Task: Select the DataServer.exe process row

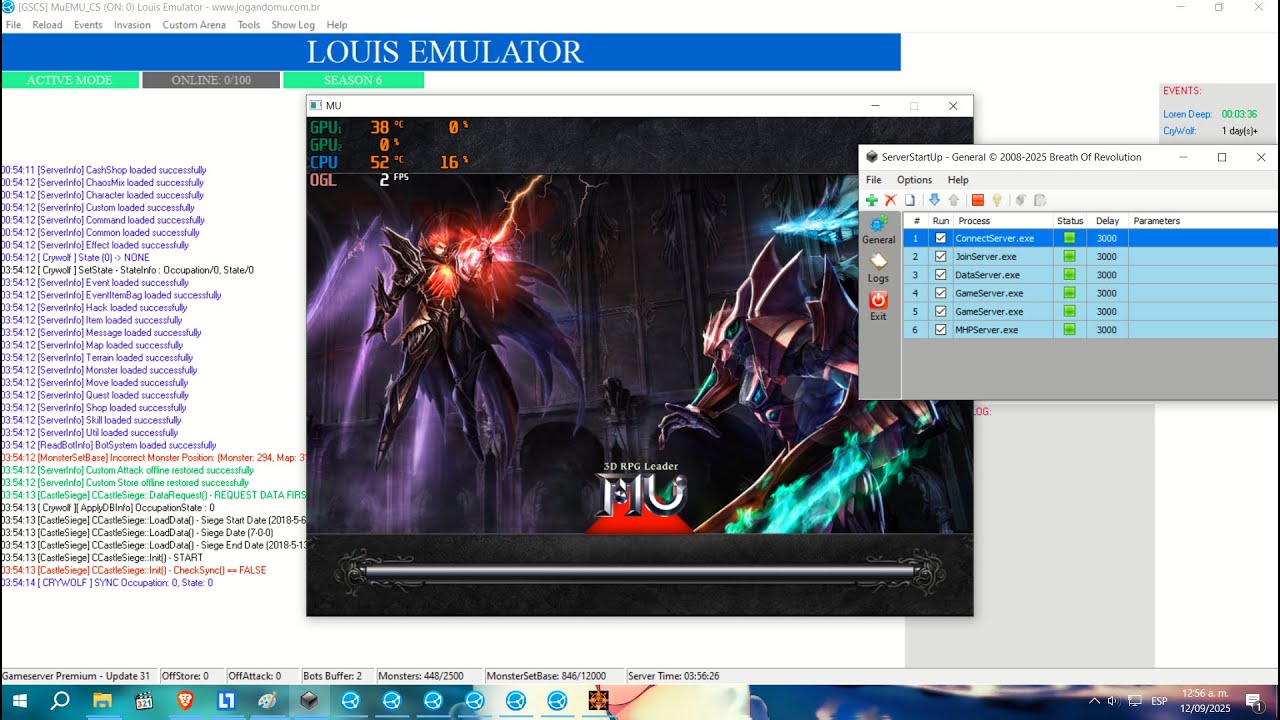Action: click(1090, 275)
